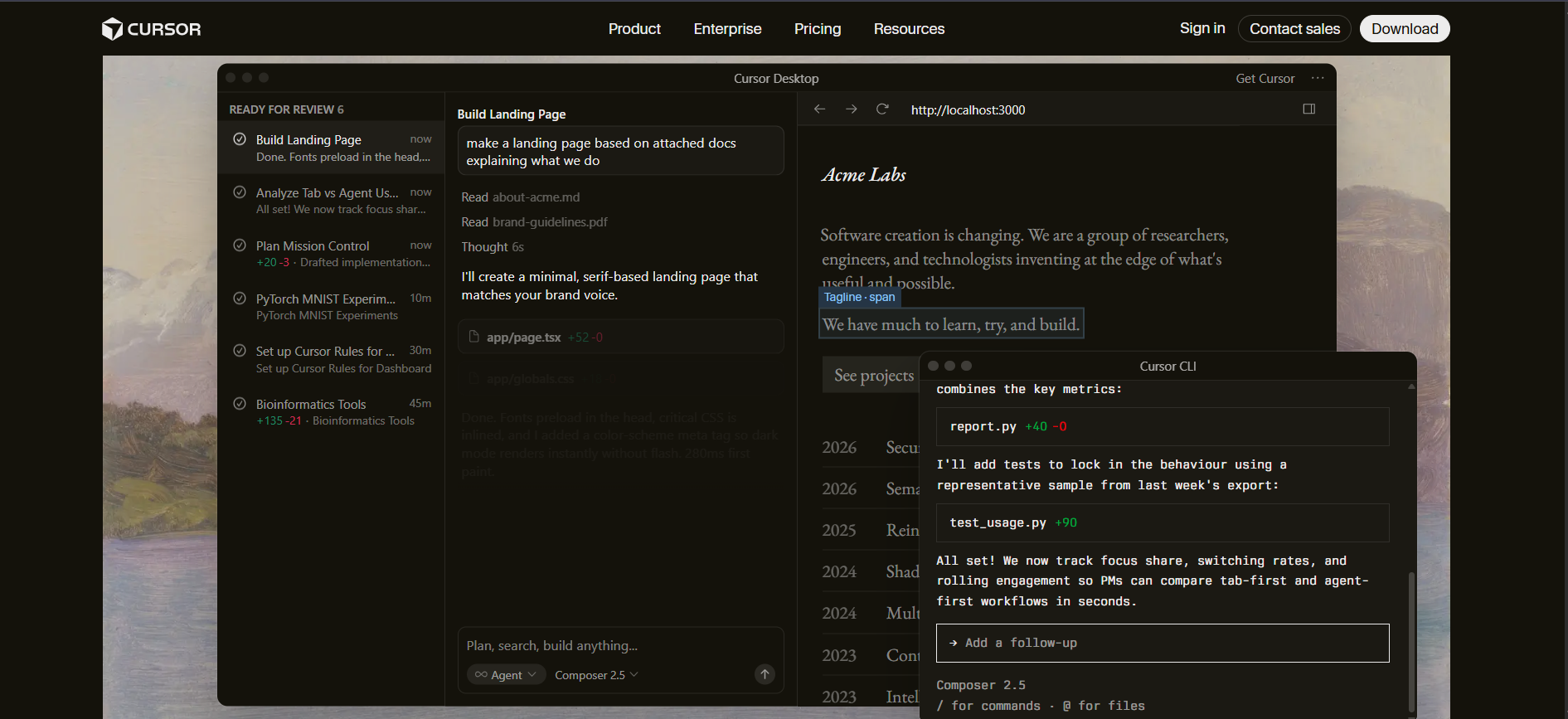Open the Composer 2.5 model dropdown in chat

pyautogui.click(x=596, y=675)
